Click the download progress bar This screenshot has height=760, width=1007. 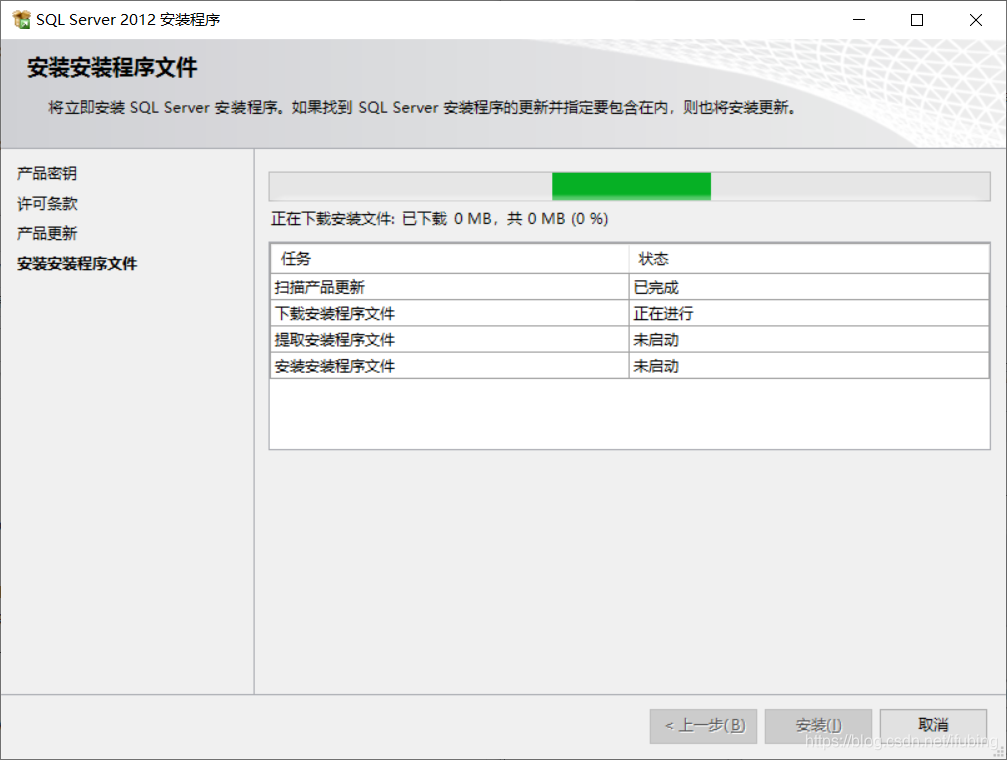(x=630, y=186)
